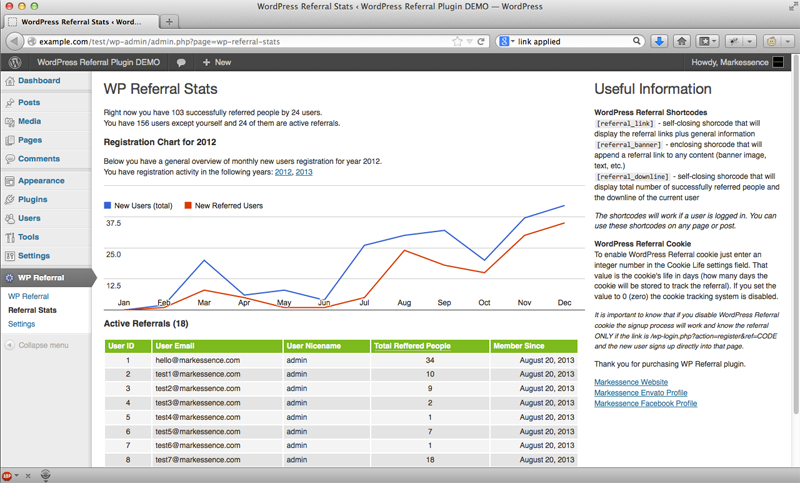This screenshot has width=800, height=483.
Task: Open the New content admin bar menu
Action: (217, 62)
